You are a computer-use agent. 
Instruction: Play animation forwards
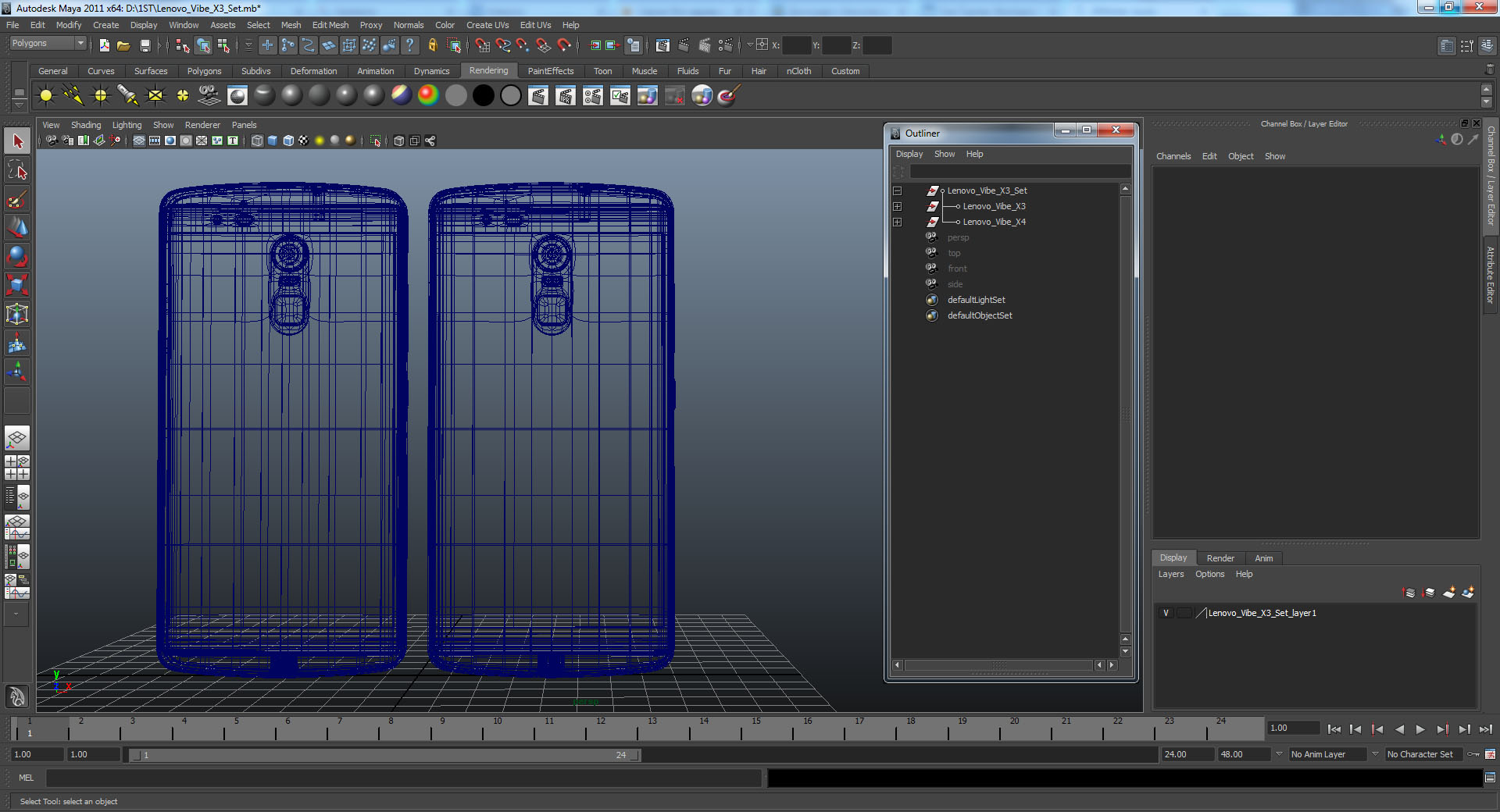point(1420,729)
